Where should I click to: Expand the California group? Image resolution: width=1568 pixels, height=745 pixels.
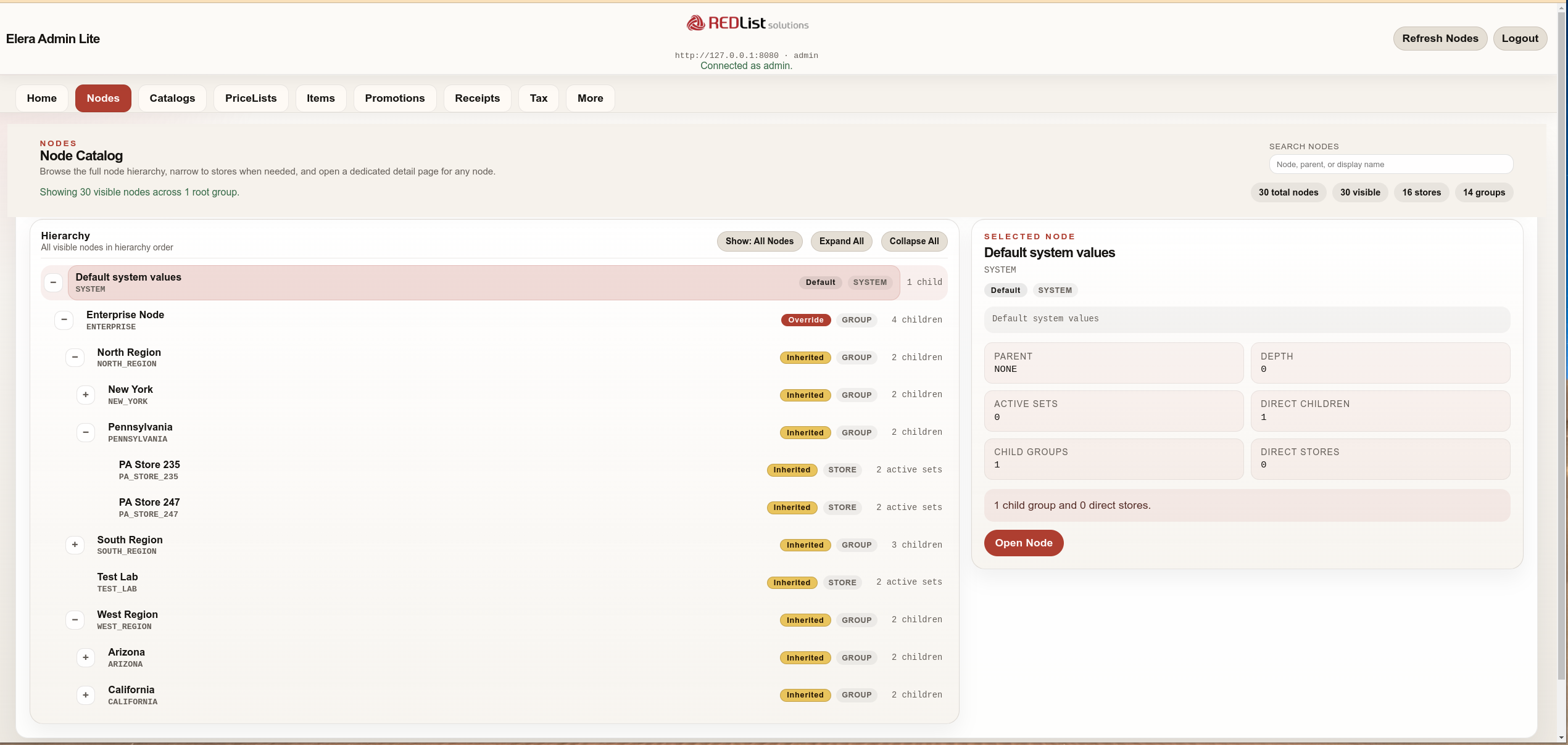click(86, 695)
